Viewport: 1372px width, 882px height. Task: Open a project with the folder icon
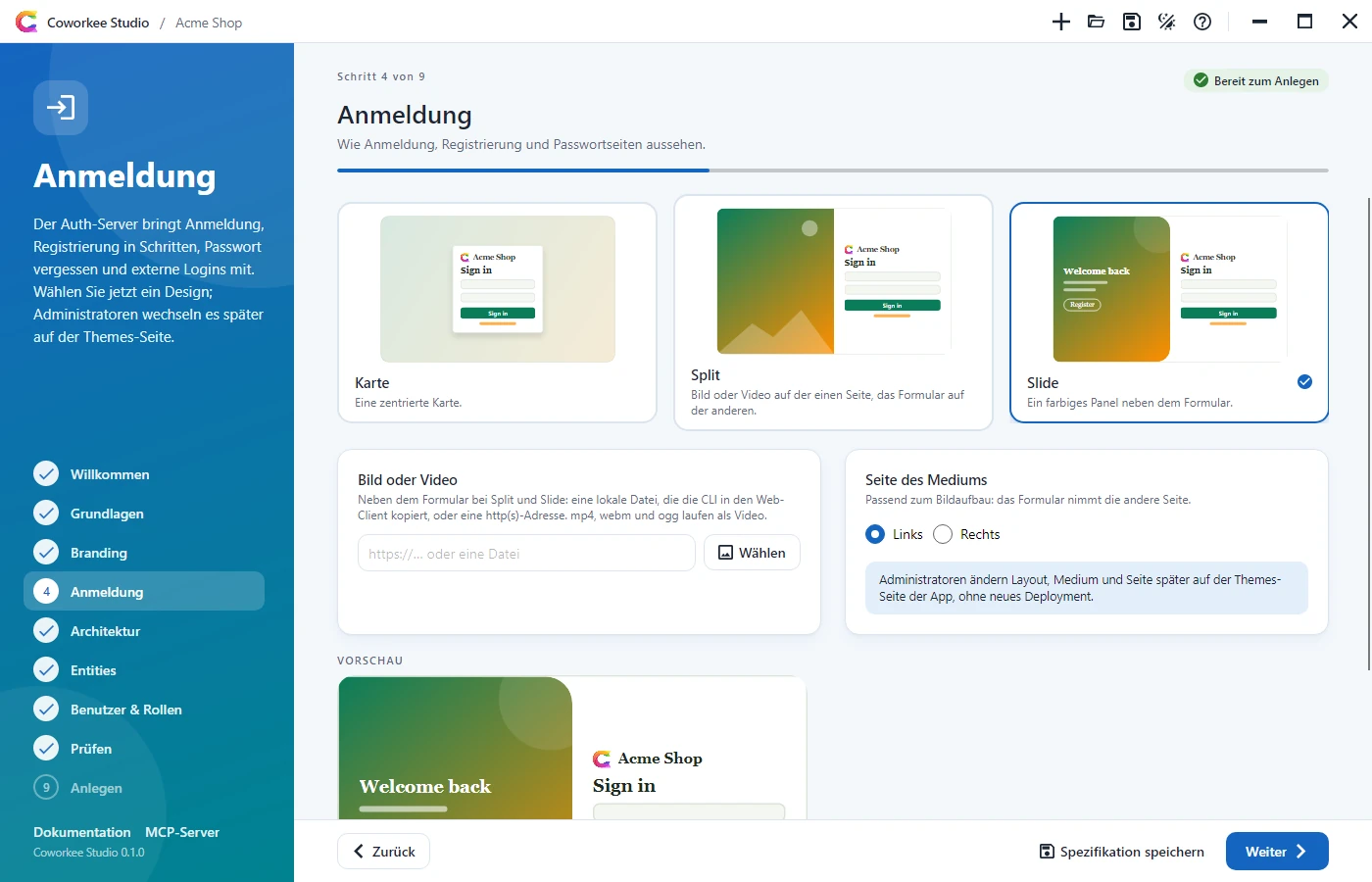coord(1097,22)
